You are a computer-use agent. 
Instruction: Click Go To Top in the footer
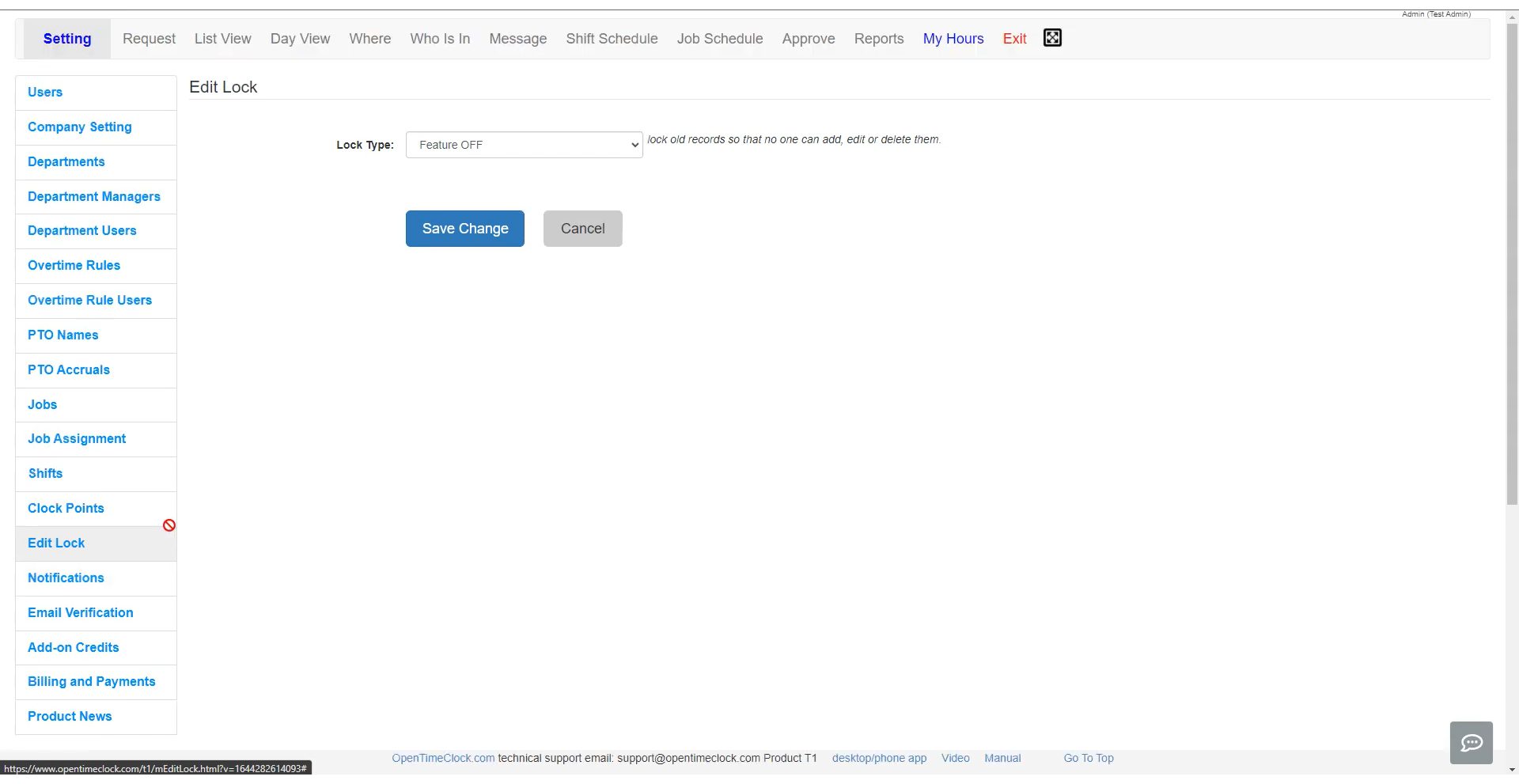pyautogui.click(x=1088, y=757)
